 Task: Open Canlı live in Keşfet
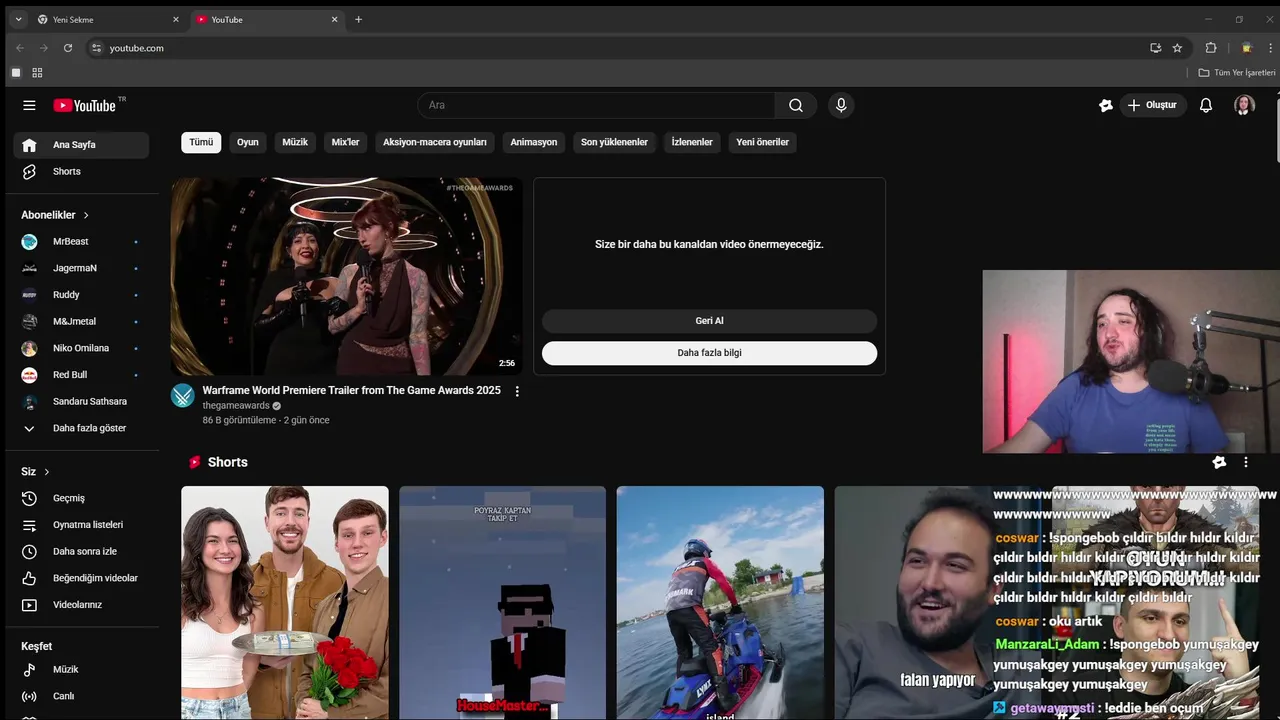pyautogui.click(x=81, y=696)
